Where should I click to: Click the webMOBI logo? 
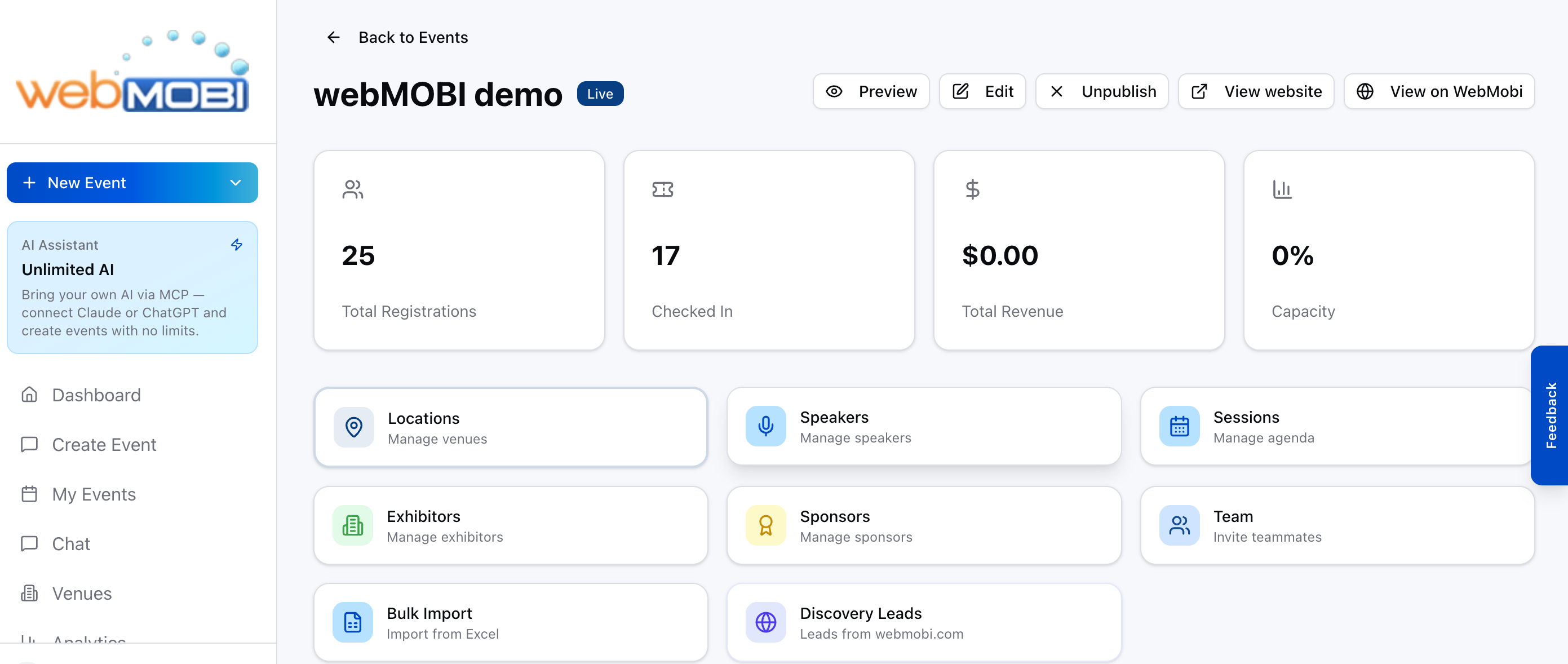132,70
